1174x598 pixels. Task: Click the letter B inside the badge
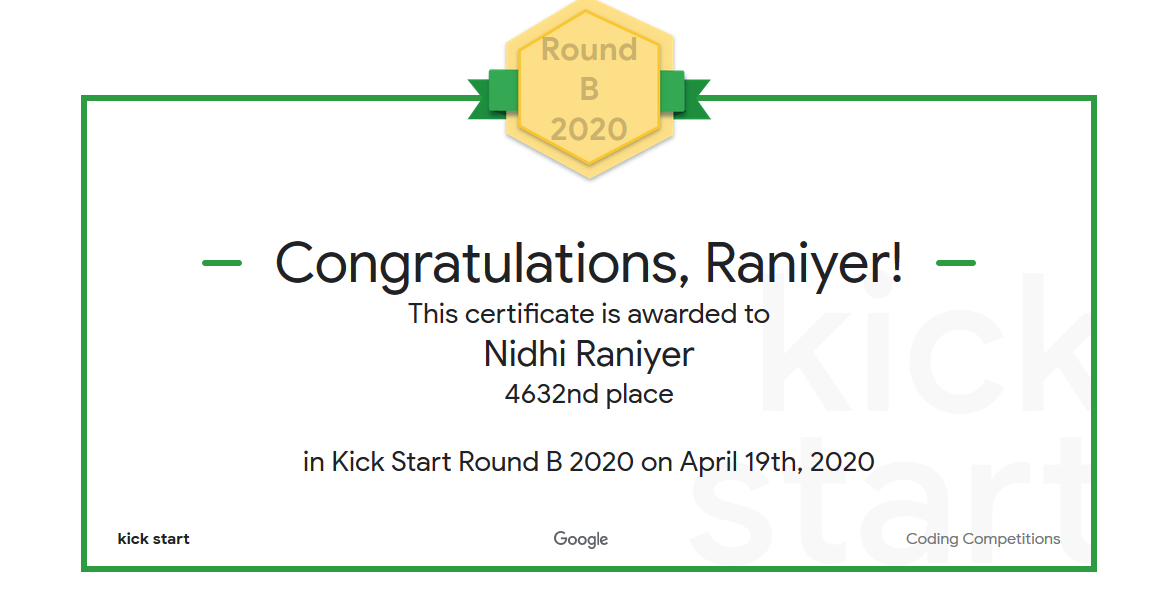click(x=589, y=89)
